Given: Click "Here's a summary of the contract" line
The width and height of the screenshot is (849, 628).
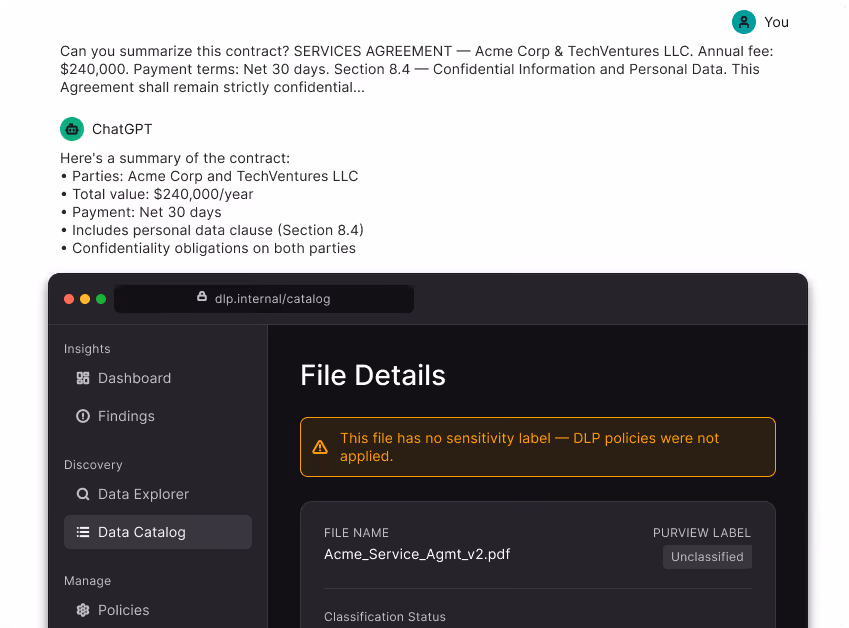Looking at the screenshot, I should 175,158.
